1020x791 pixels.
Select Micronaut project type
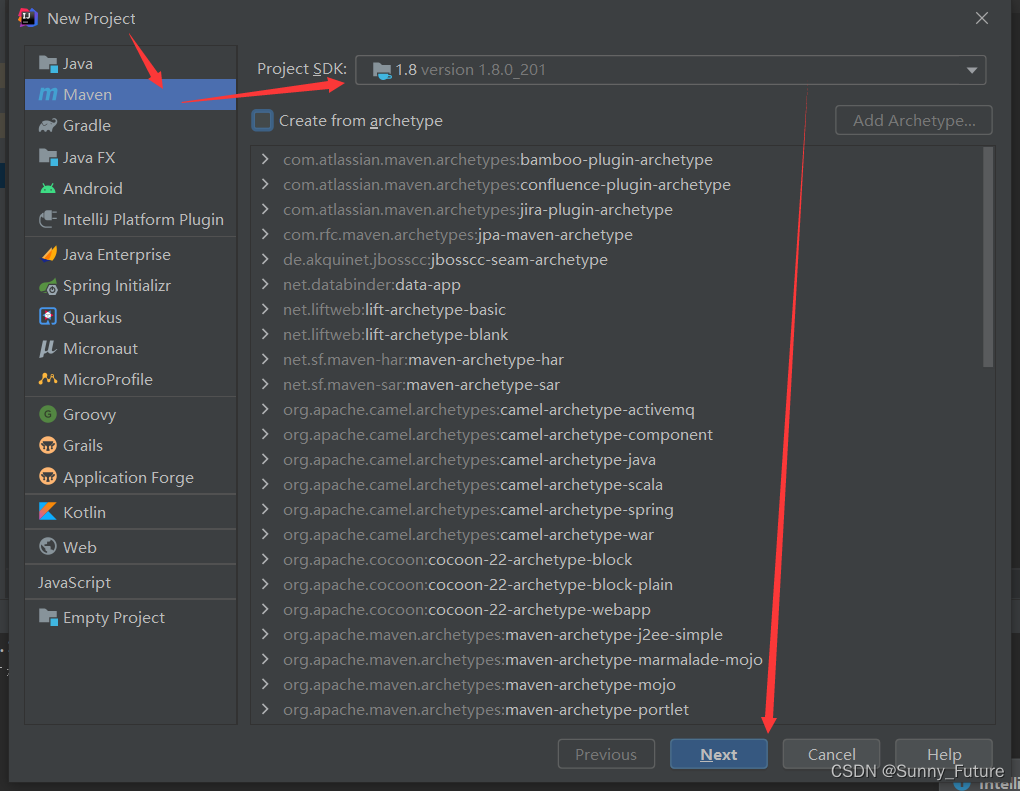click(x=131, y=348)
